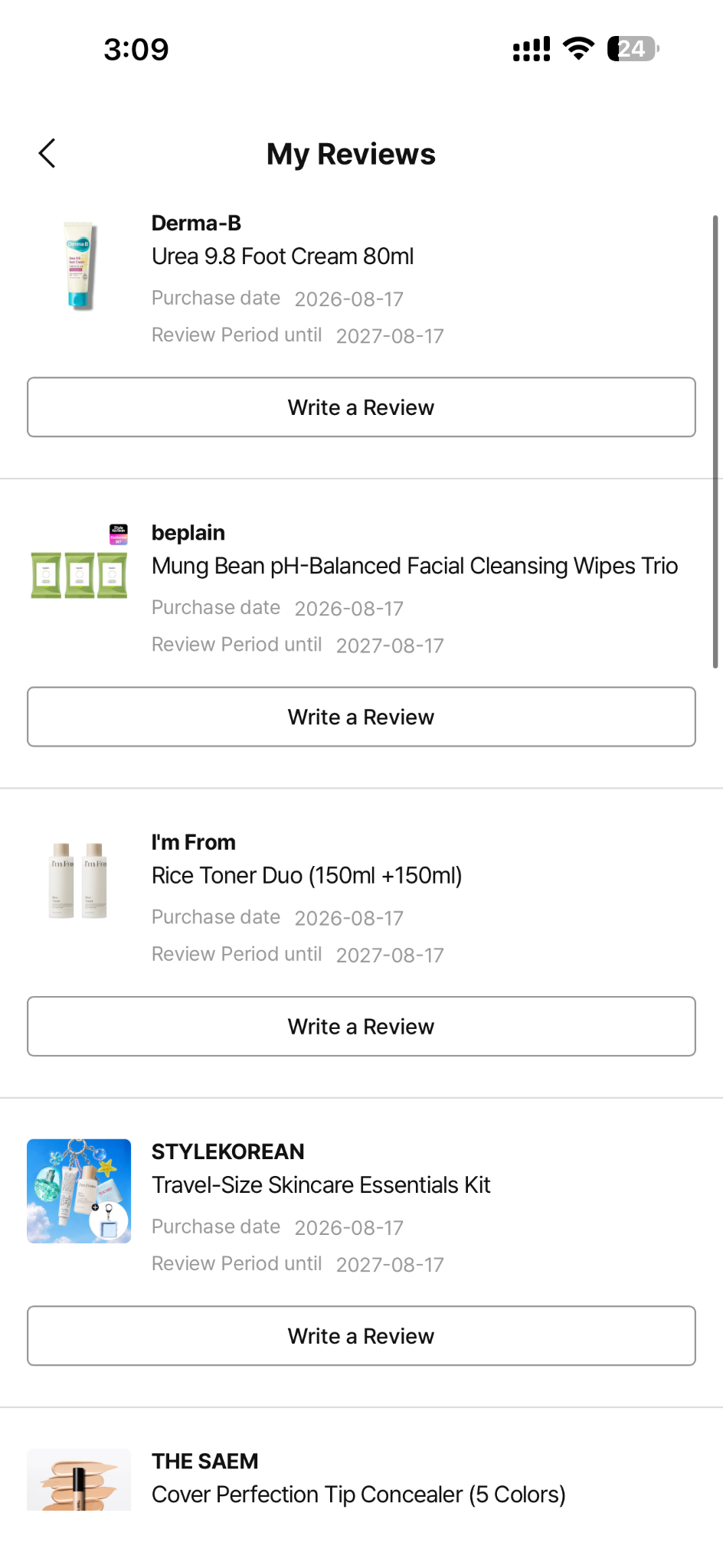This screenshot has height=1568, width=723.
Task: Go back using the top-left arrow
Action: [47, 153]
